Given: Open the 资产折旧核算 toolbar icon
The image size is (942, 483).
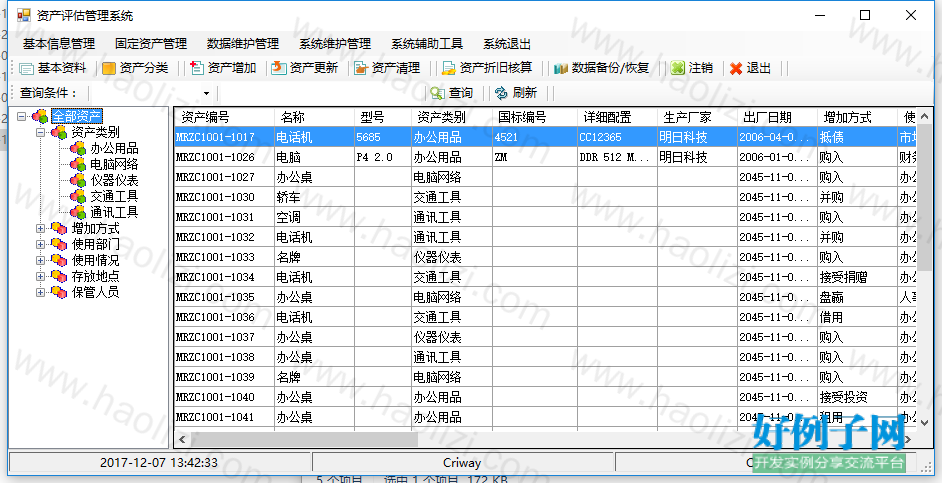Looking at the screenshot, I should click(449, 68).
